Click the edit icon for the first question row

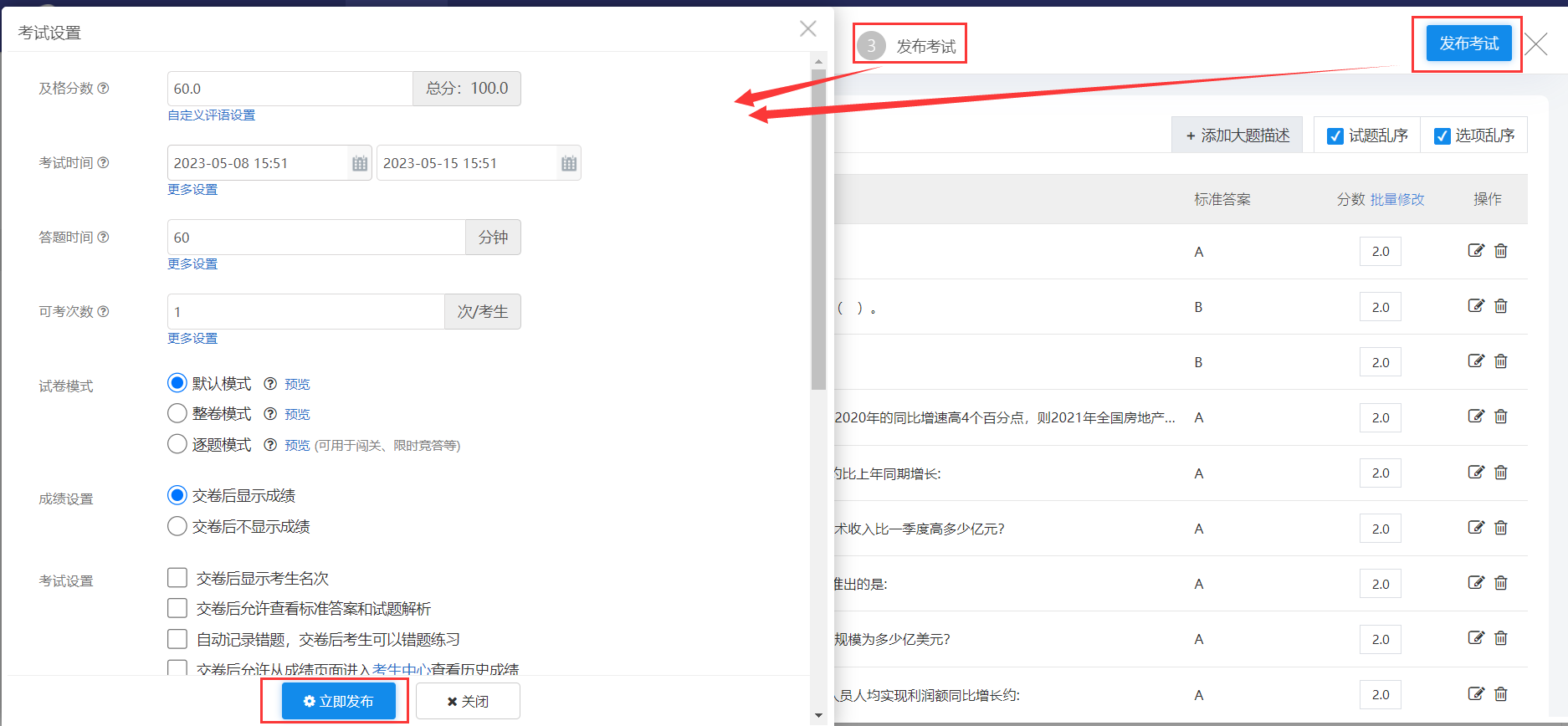click(x=1476, y=251)
